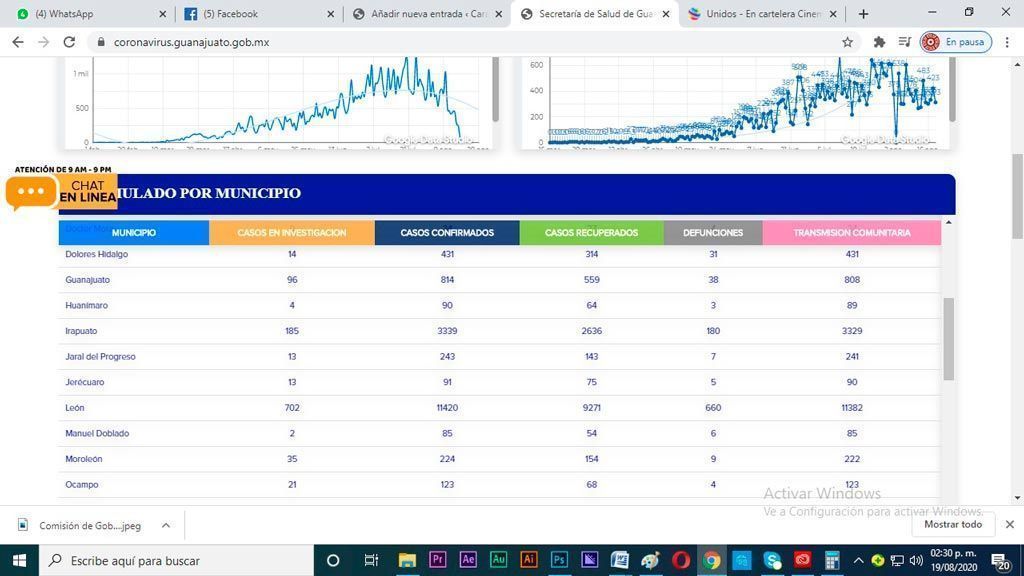
Task: Click the municipality table's scrollbar thumb
Action: [x=948, y=338]
